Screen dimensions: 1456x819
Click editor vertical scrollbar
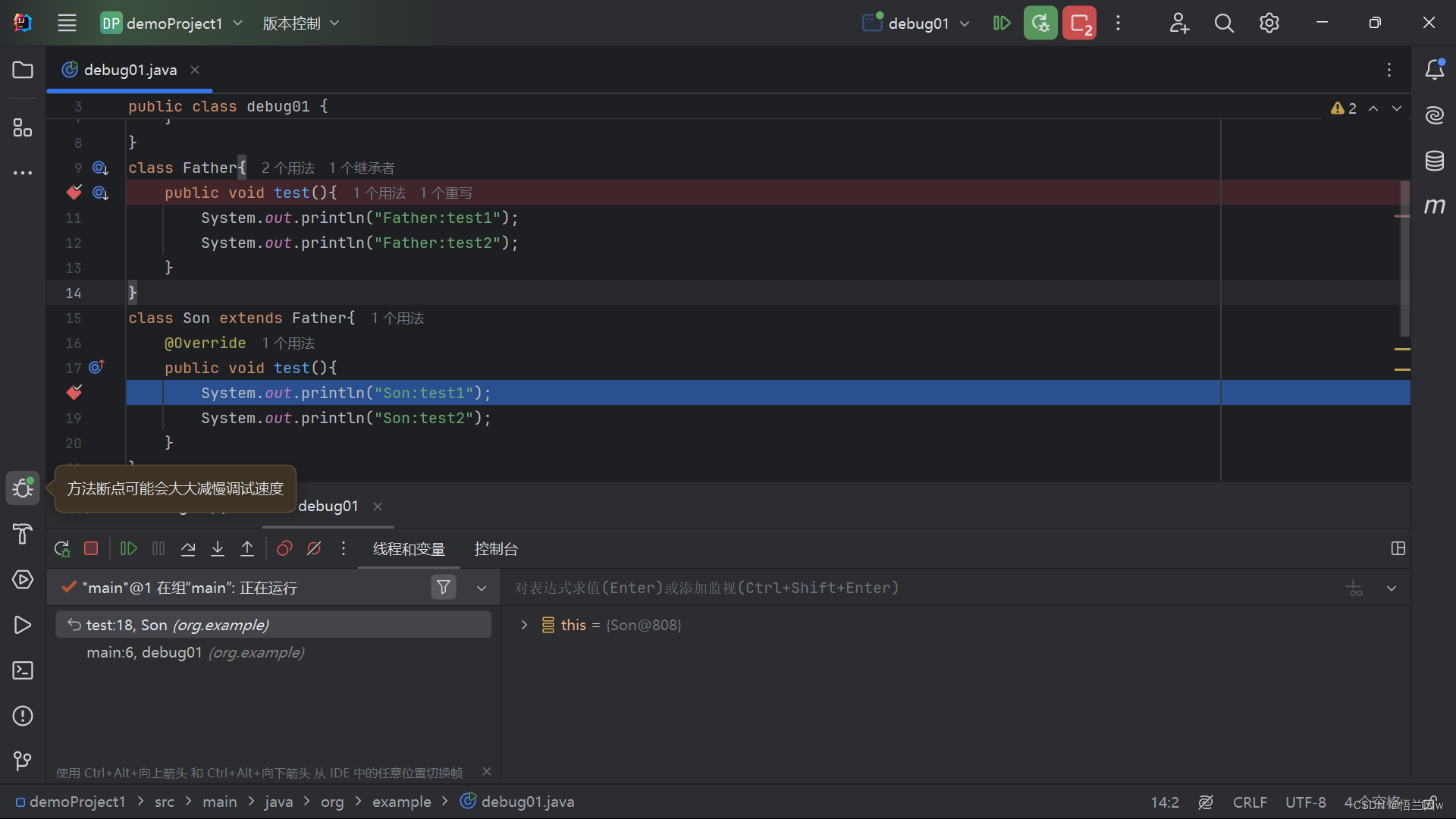pyautogui.click(x=1404, y=258)
